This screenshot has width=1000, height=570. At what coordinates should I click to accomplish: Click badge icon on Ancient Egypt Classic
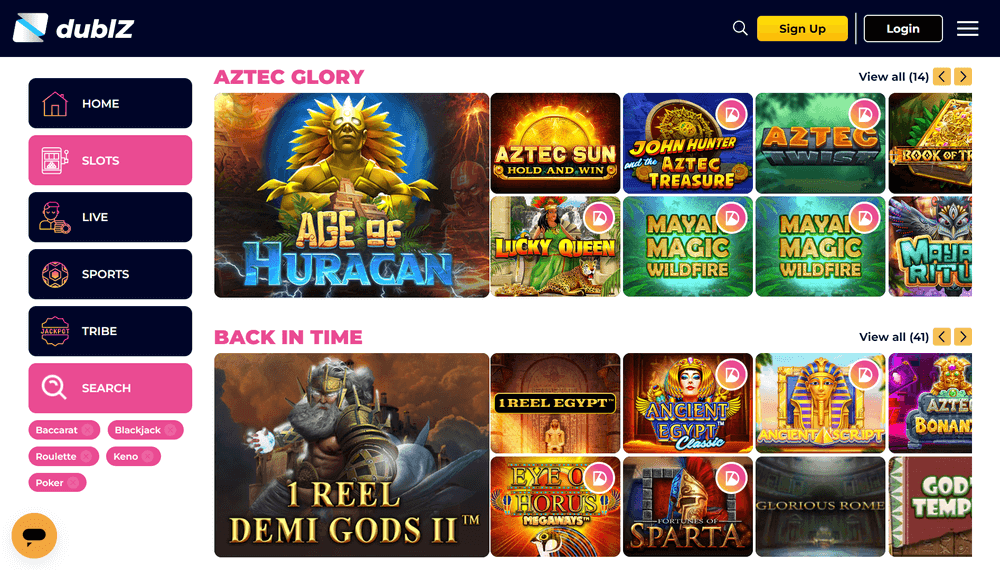[x=732, y=375]
